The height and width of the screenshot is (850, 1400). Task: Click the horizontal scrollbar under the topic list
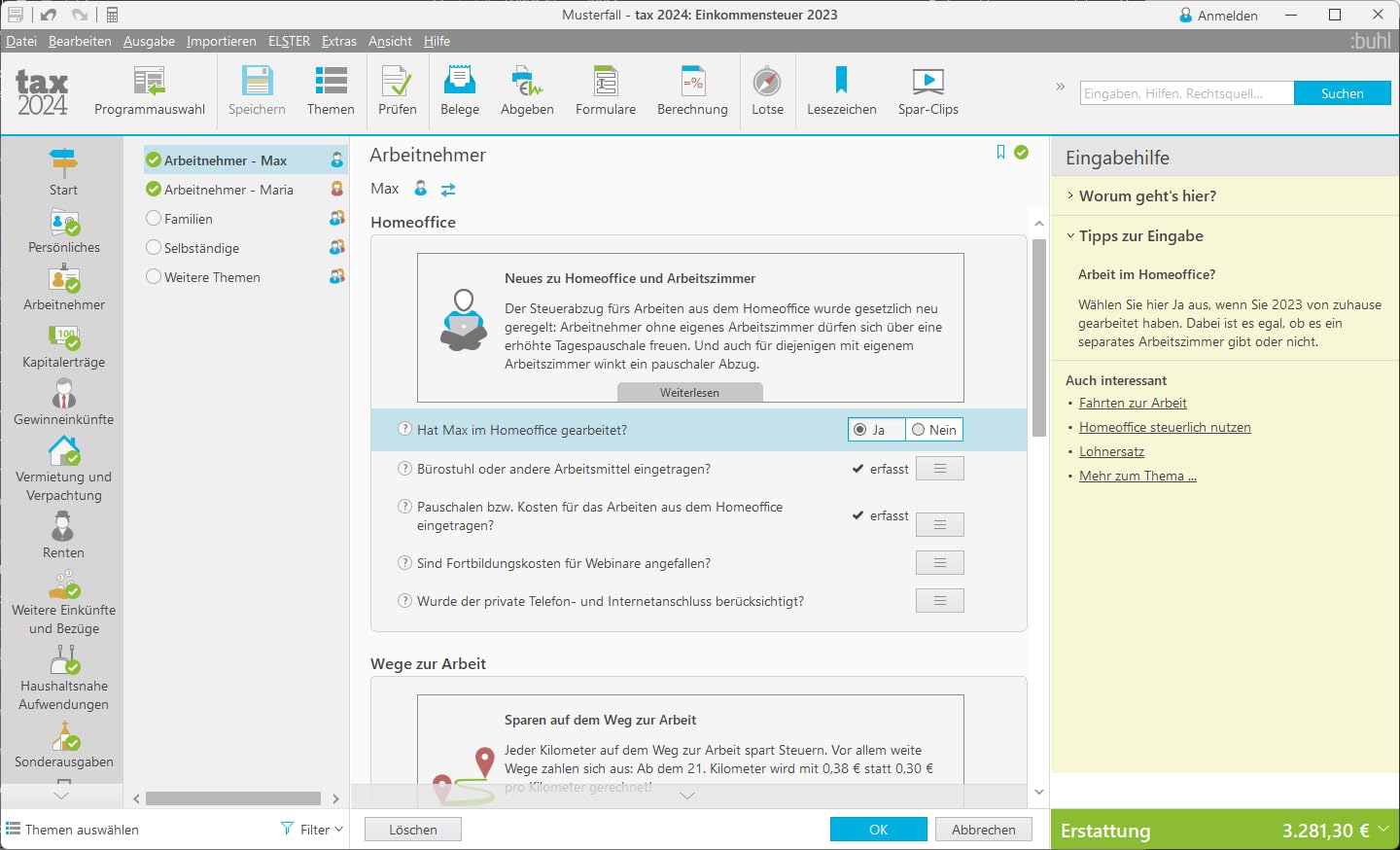click(233, 798)
